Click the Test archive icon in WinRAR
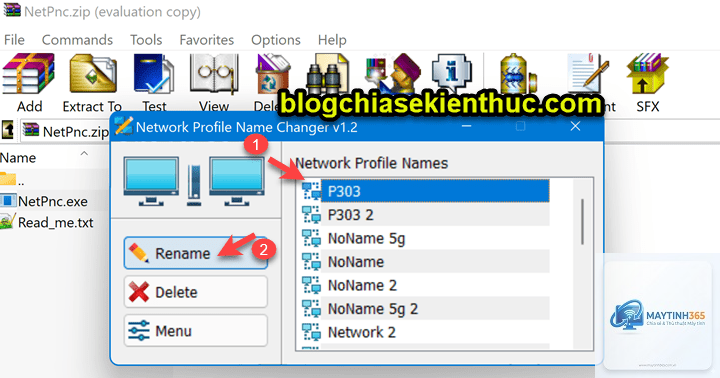Screen dimensions: 720x378 tap(154, 73)
